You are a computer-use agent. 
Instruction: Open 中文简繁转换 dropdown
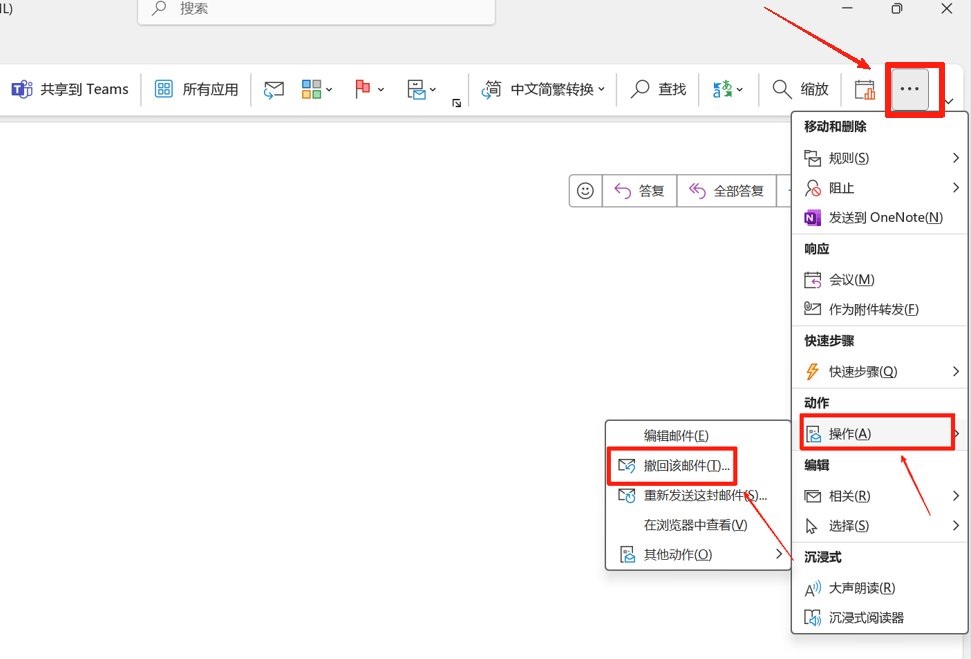coord(542,89)
